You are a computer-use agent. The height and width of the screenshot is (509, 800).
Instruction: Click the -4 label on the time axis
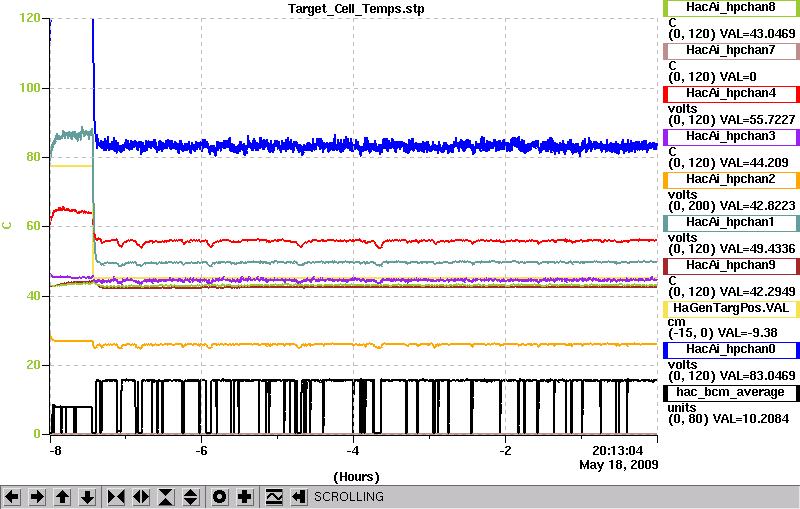click(353, 451)
